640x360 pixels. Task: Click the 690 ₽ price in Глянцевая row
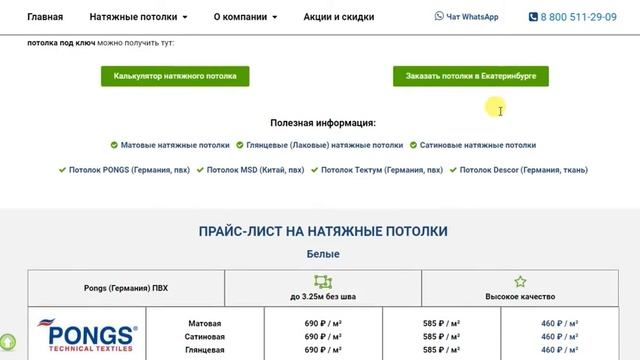point(323,350)
